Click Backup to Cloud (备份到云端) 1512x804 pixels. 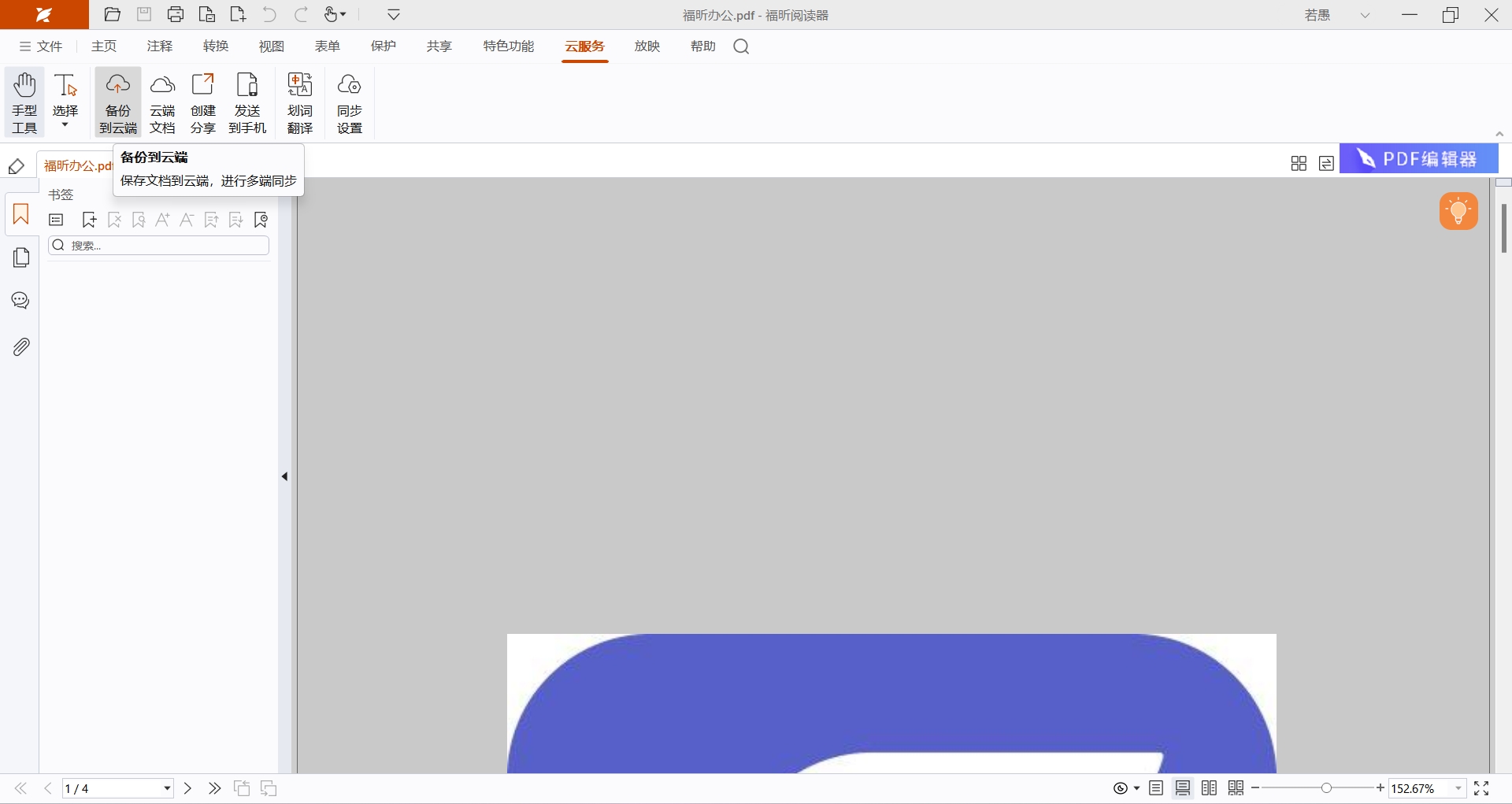click(x=118, y=102)
